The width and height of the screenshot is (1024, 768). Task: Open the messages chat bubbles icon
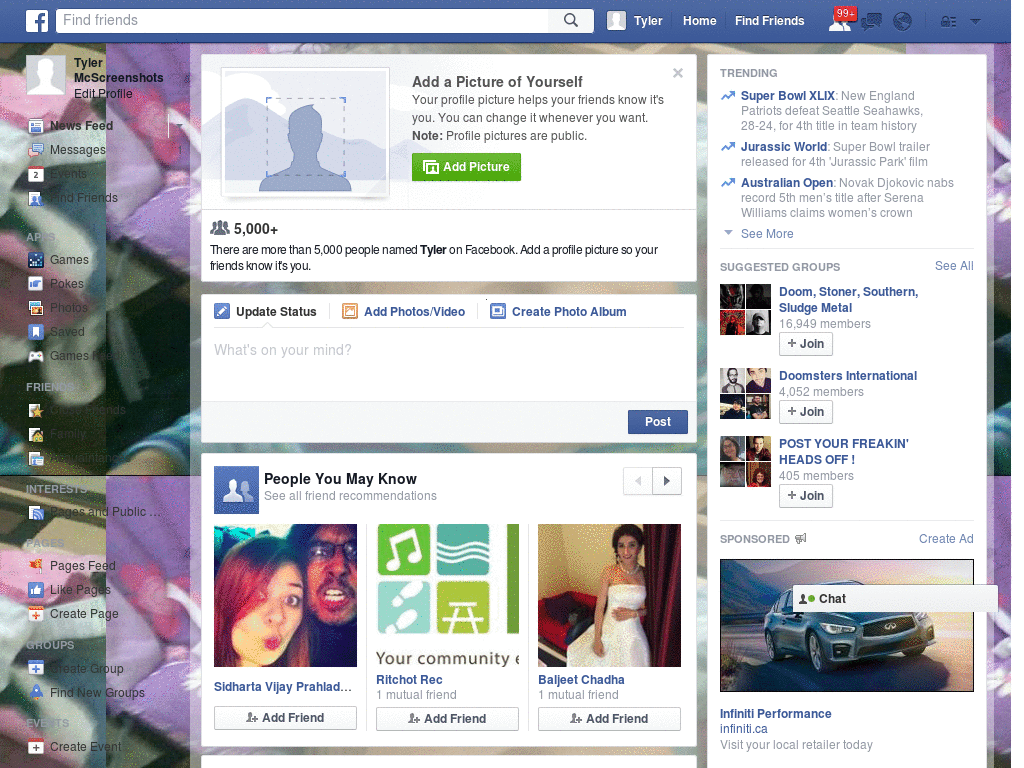point(871,22)
